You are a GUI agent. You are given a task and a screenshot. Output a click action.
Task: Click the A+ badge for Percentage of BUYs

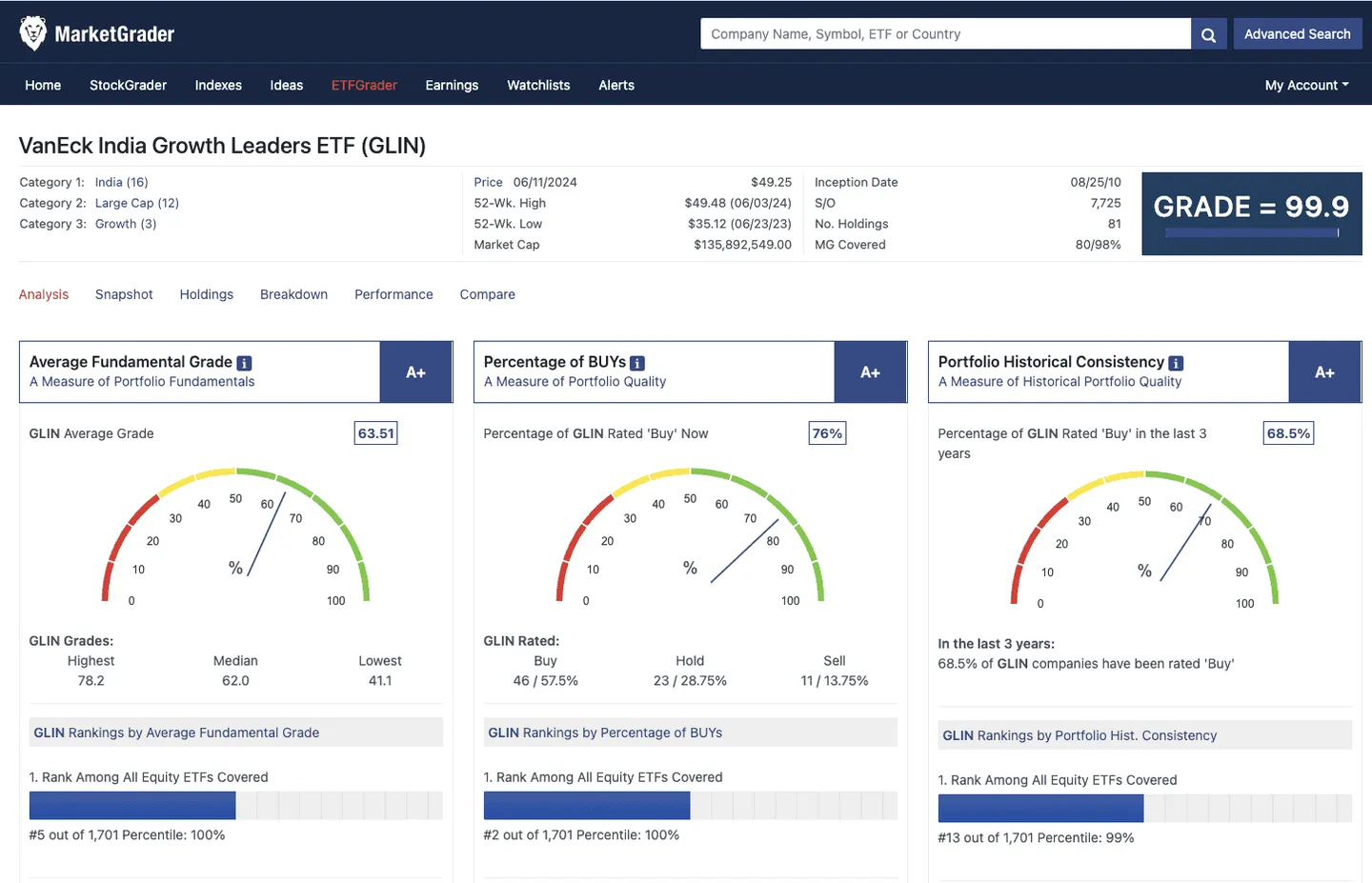click(x=871, y=372)
